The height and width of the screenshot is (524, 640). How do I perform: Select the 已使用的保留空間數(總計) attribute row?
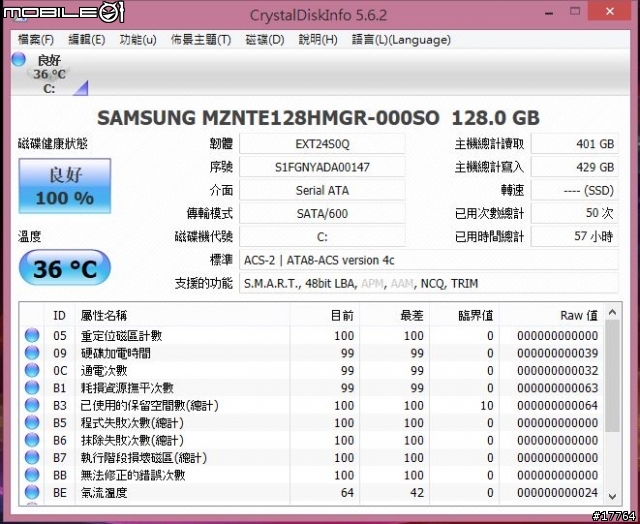tap(312, 405)
